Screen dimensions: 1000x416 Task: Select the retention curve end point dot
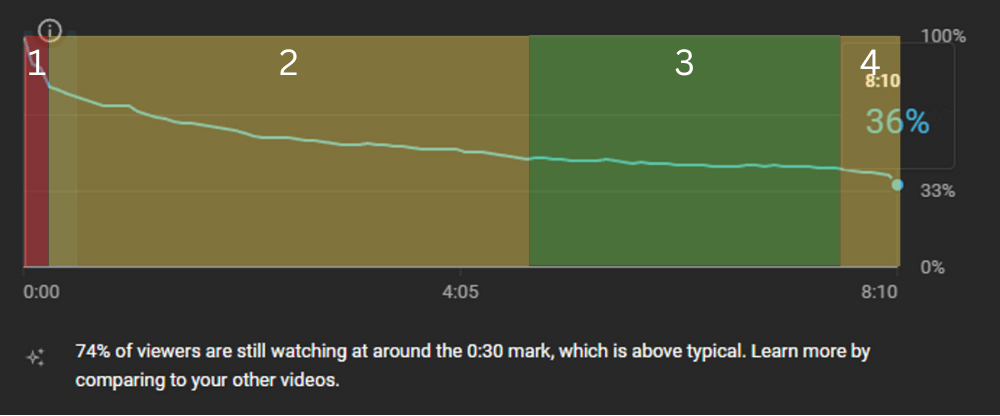pyautogui.click(x=897, y=185)
